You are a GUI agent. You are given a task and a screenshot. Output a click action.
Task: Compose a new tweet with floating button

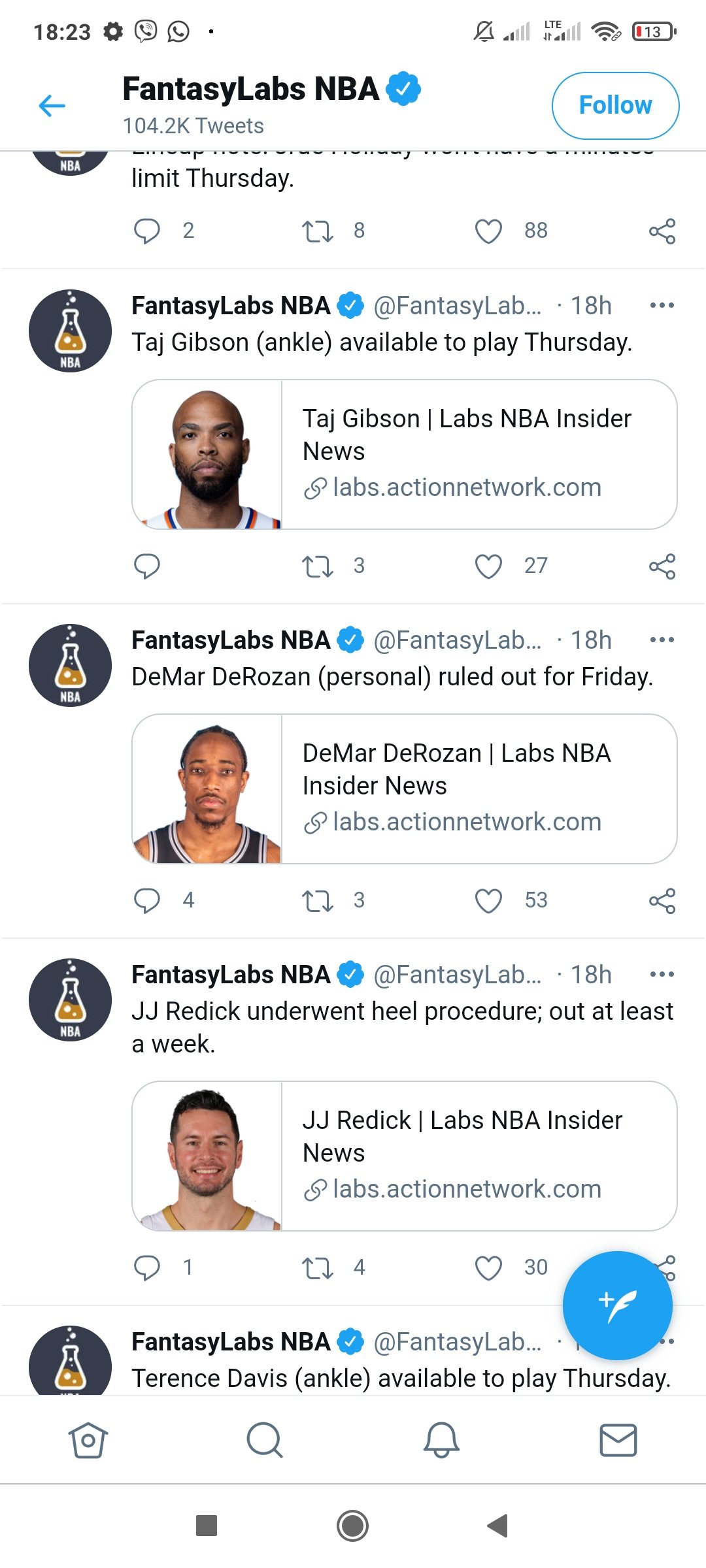coord(617,1305)
